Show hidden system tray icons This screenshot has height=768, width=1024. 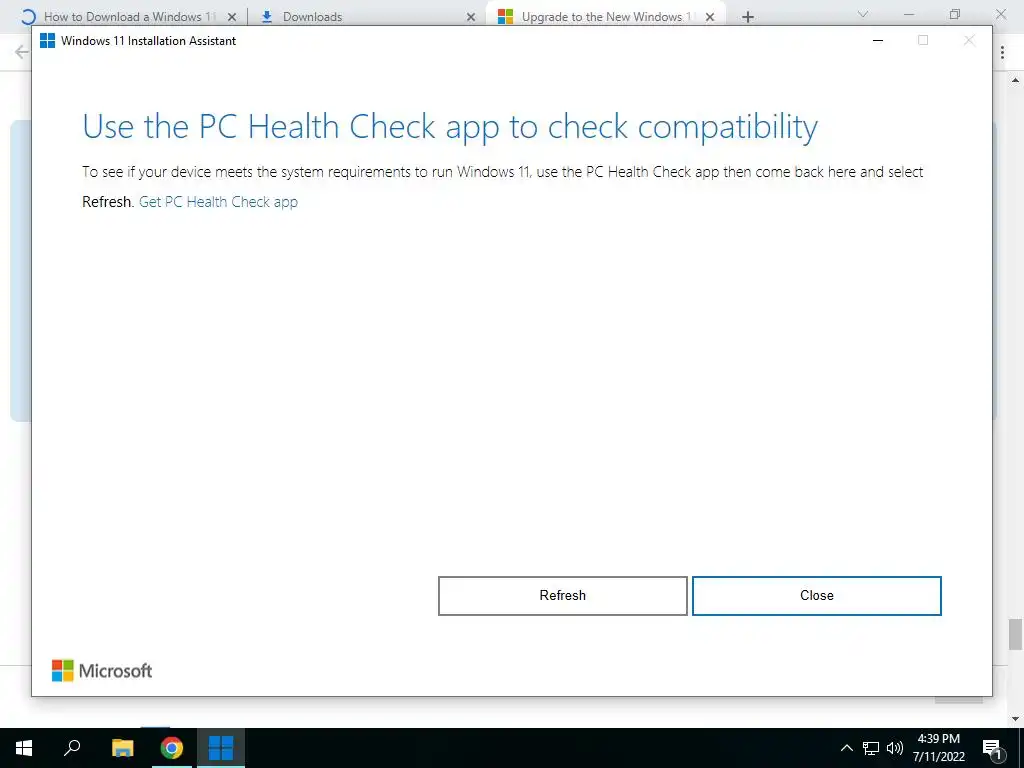coord(846,748)
